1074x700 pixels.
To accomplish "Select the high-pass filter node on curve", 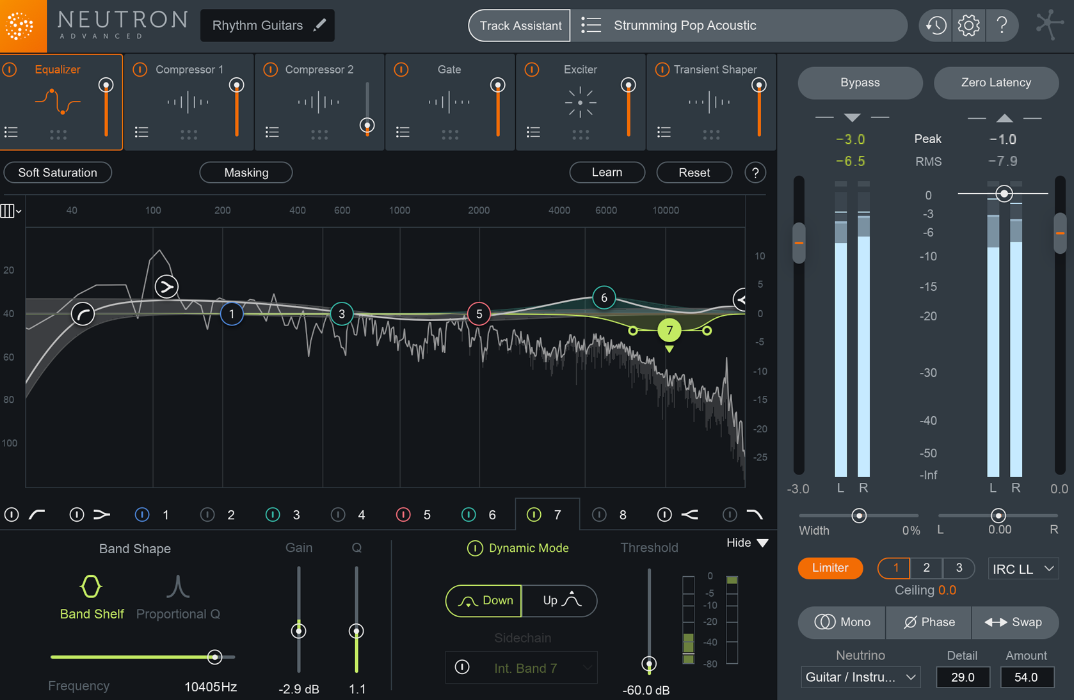I will [x=83, y=314].
